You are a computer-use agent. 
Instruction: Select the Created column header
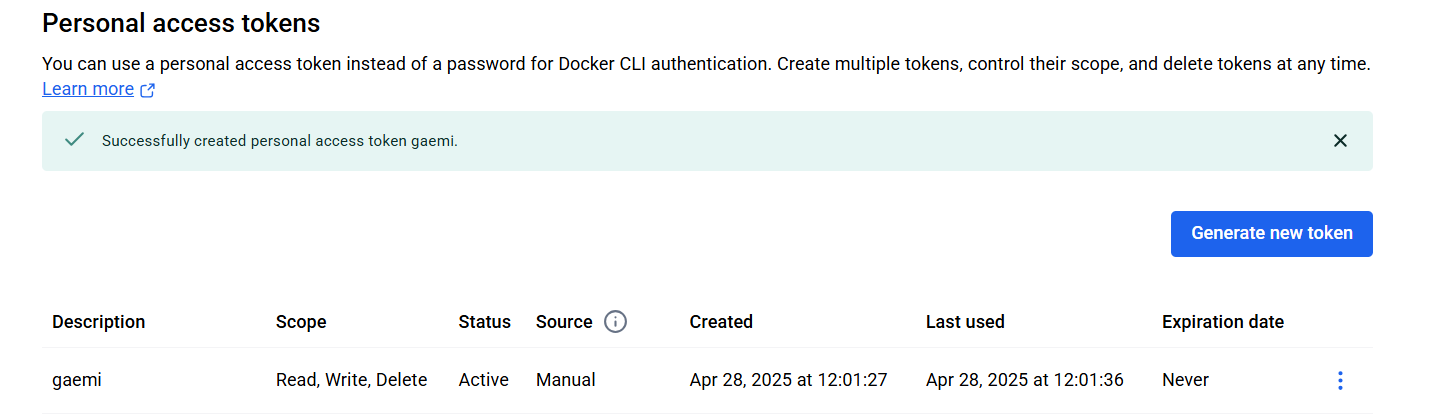click(721, 322)
